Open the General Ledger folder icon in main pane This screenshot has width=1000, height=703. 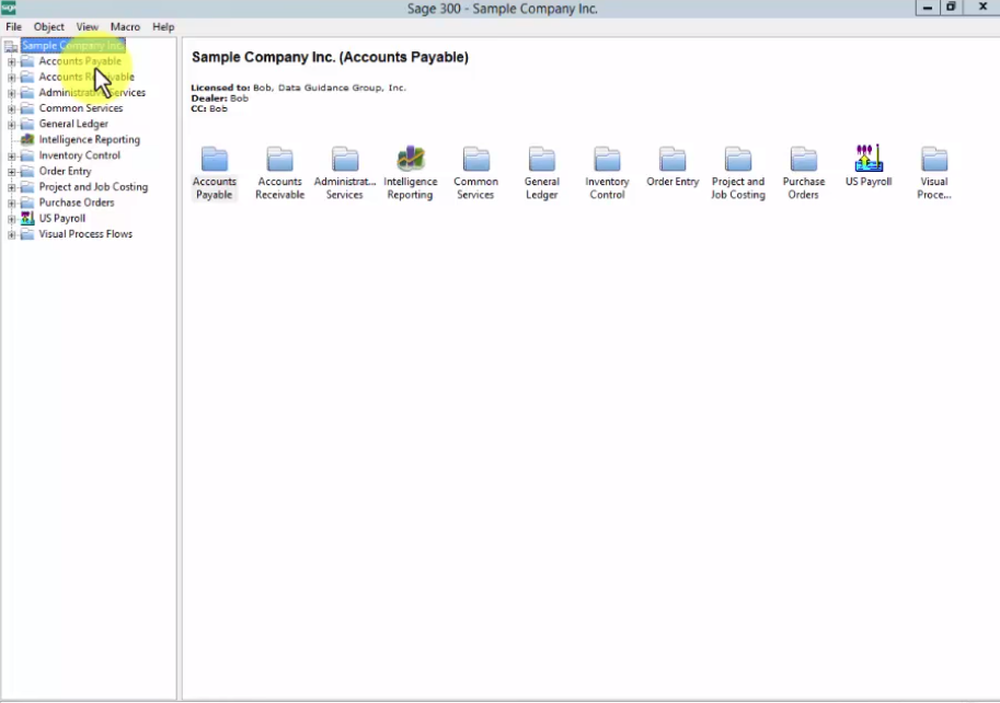(542, 159)
